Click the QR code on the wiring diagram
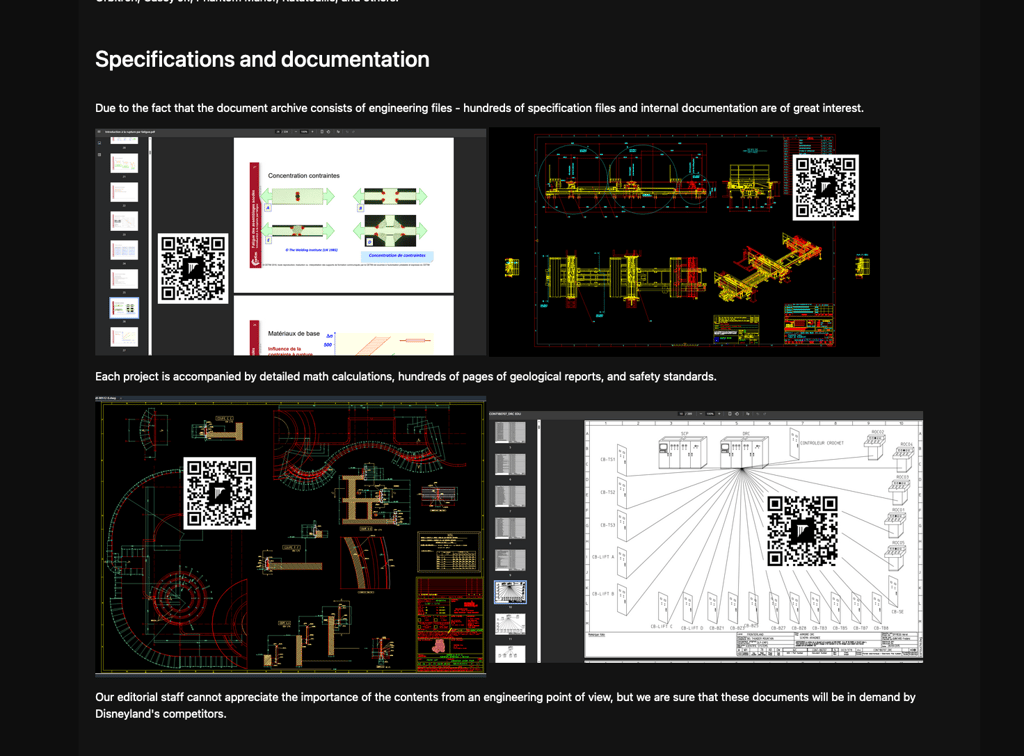Screen dimensions: 1024x756 pyautogui.click(x=802, y=531)
